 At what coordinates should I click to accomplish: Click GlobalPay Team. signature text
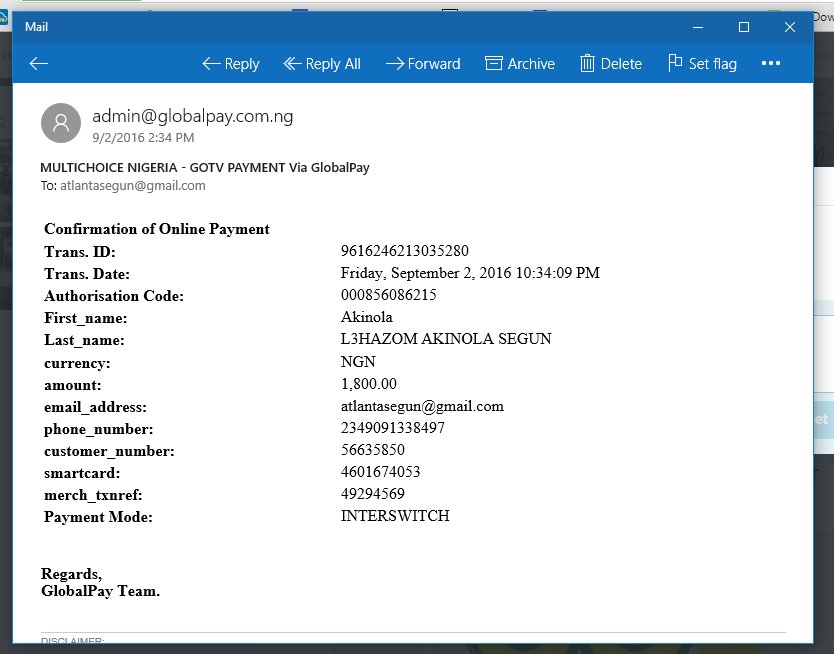(101, 591)
